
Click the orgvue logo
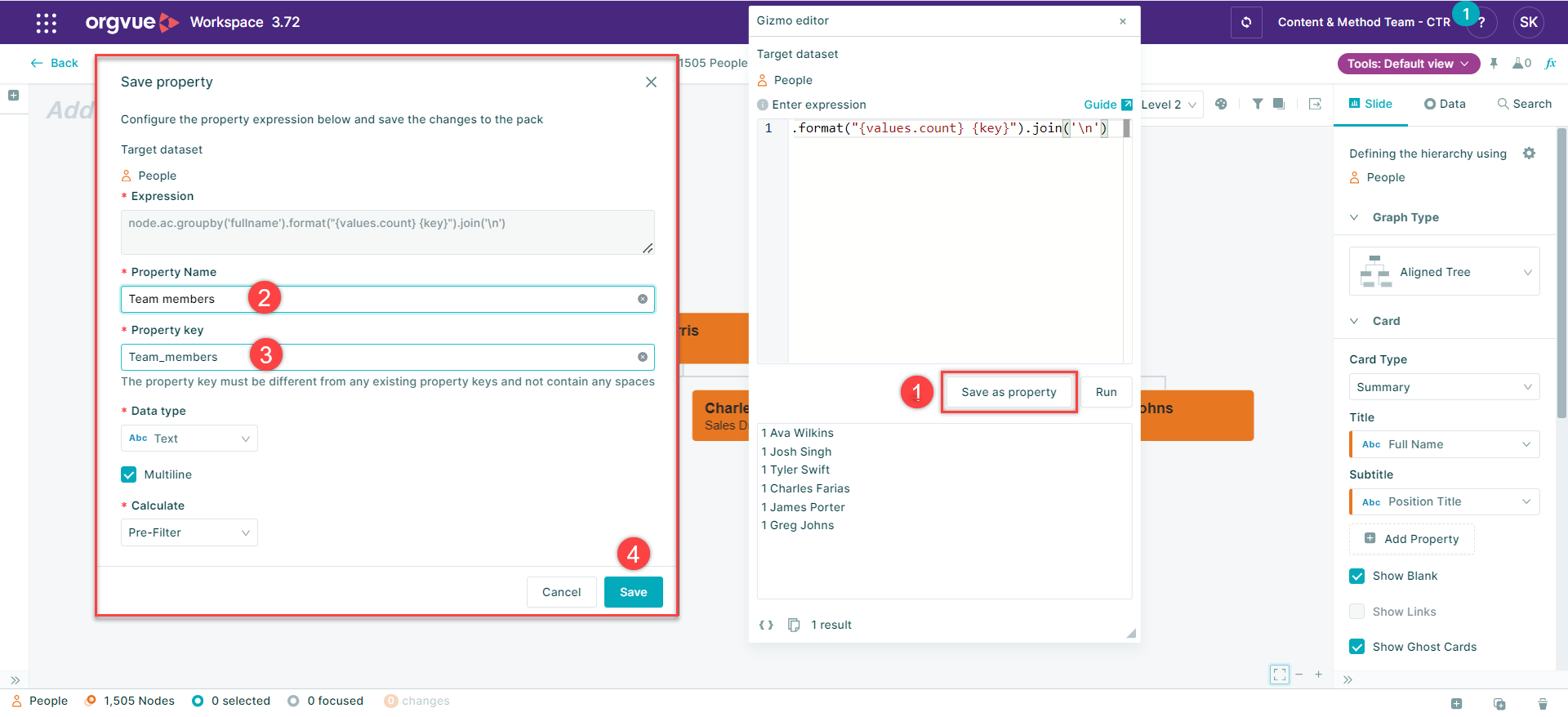pyautogui.click(x=132, y=22)
